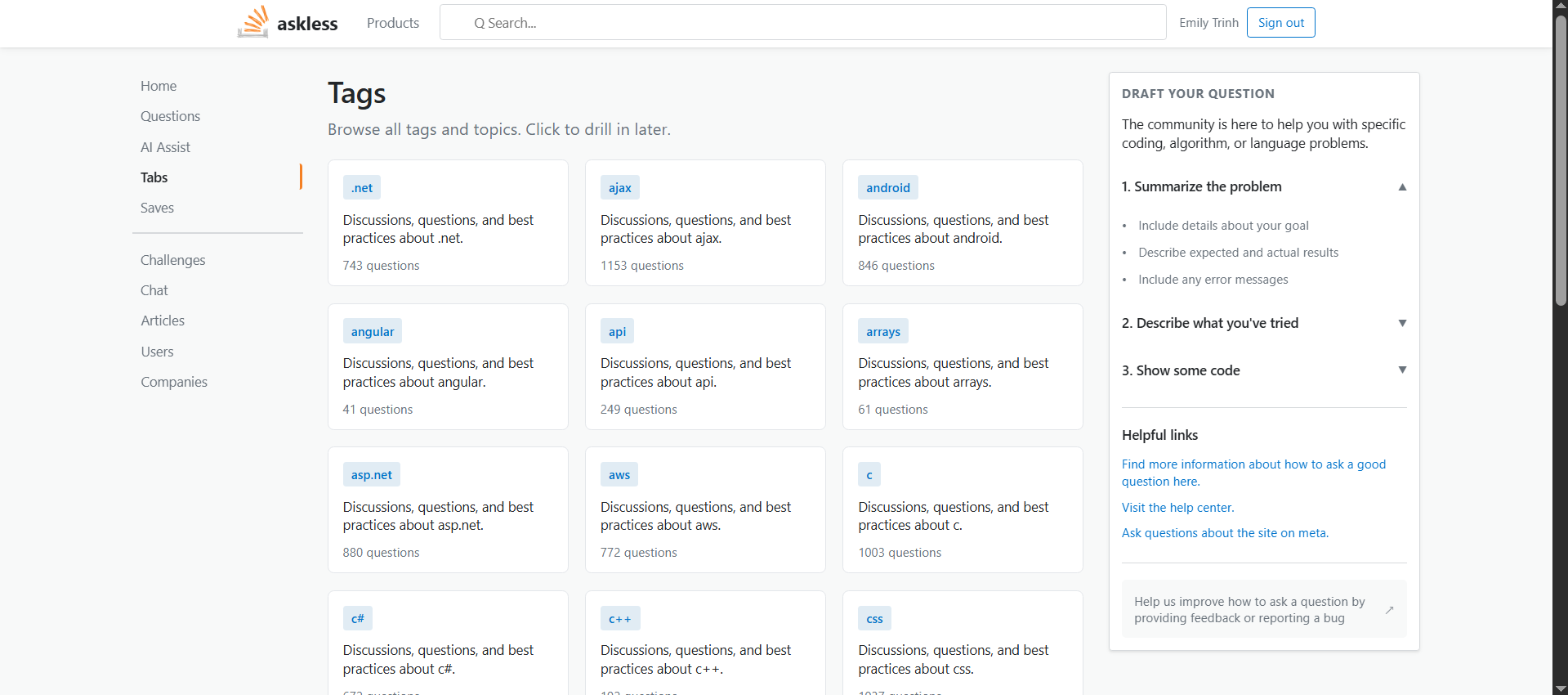1568x695 pixels.
Task: Expand the Show some code section
Action: coord(1402,370)
